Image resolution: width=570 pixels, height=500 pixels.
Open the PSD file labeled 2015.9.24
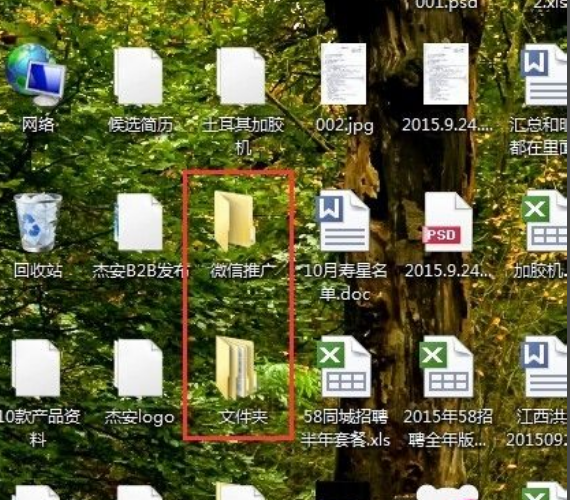[448, 222]
